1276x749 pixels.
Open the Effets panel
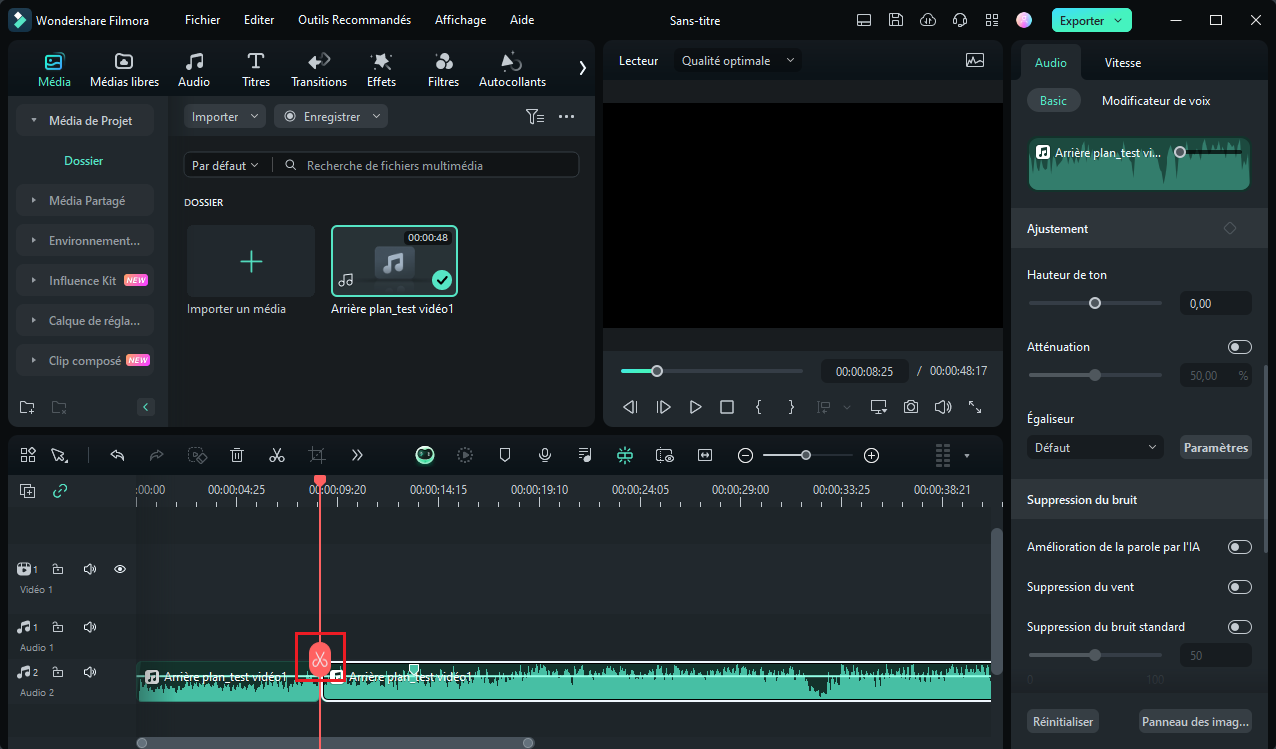pyautogui.click(x=381, y=70)
